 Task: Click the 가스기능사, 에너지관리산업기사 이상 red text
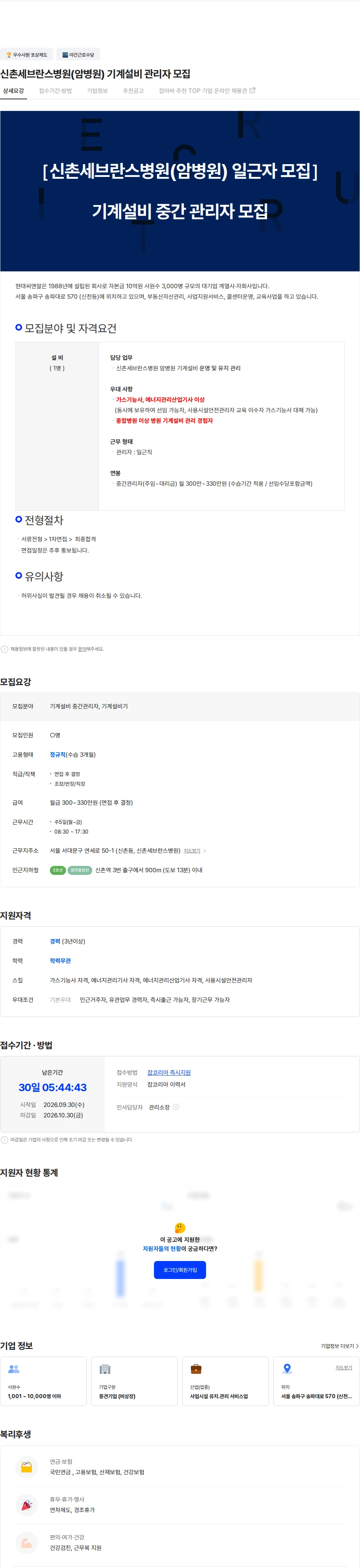pyautogui.click(x=160, y=400)
